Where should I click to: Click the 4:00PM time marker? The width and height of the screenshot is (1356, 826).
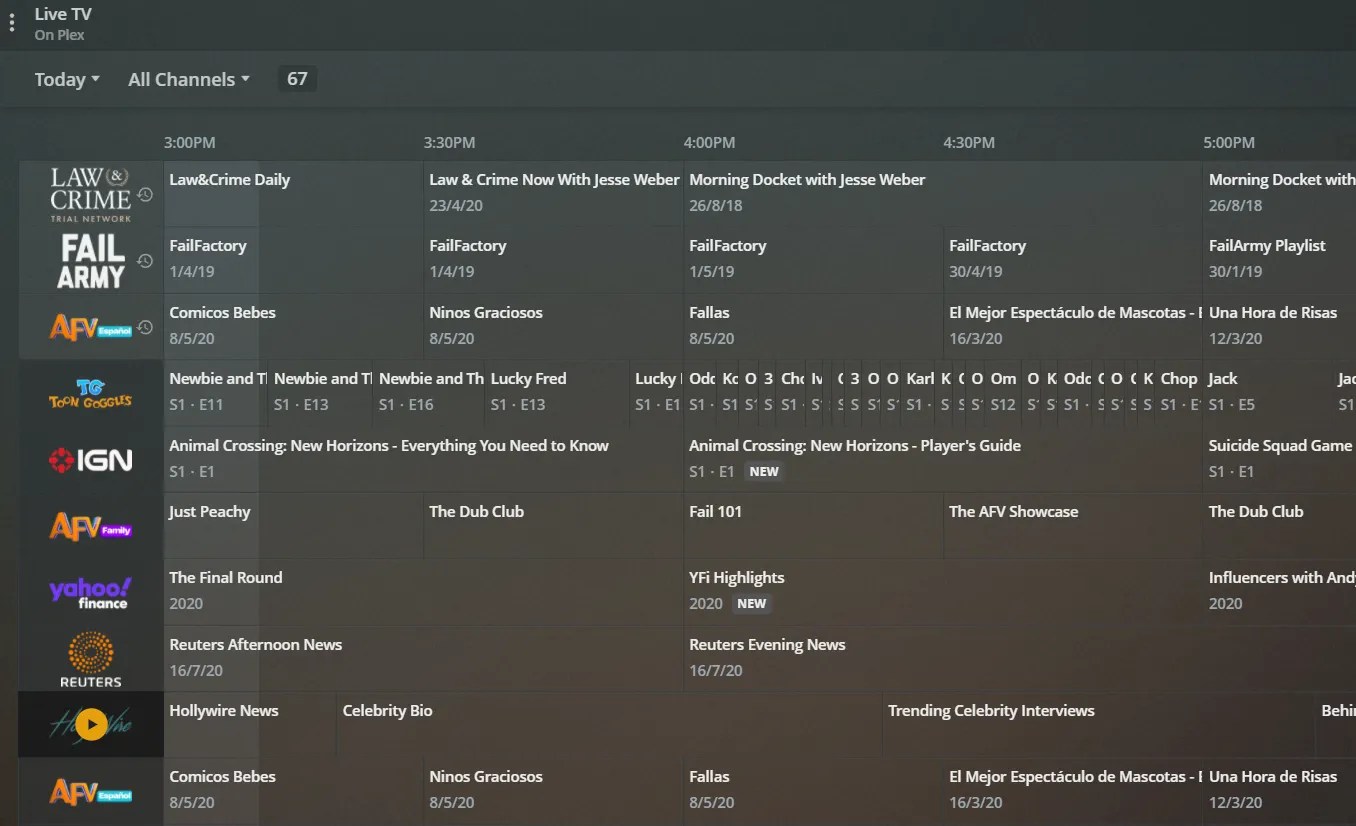[x=709, y=143]
